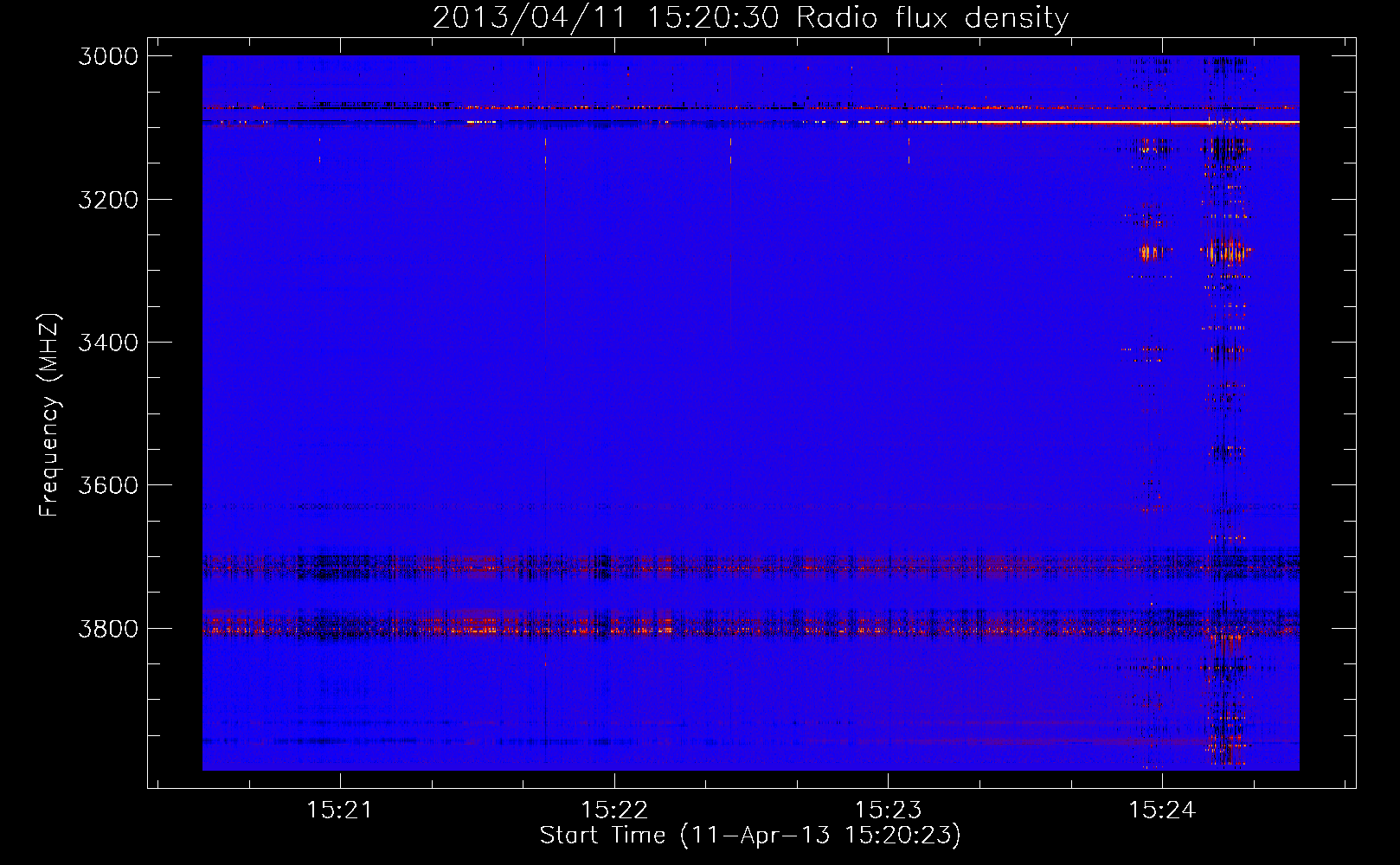Click the 15:24 time axis label
The height and width of the screenshot is (865, 1400).
[1162, 810]
